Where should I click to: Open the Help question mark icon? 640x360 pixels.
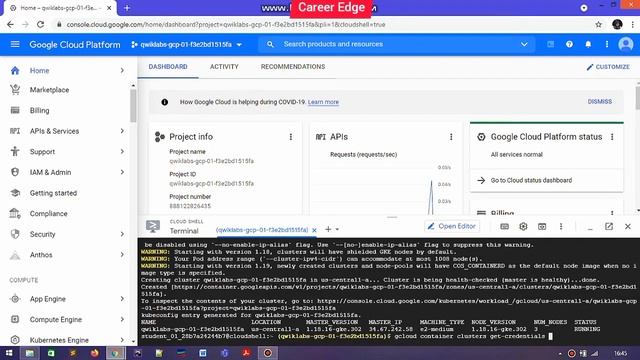[x=569, y=44]
